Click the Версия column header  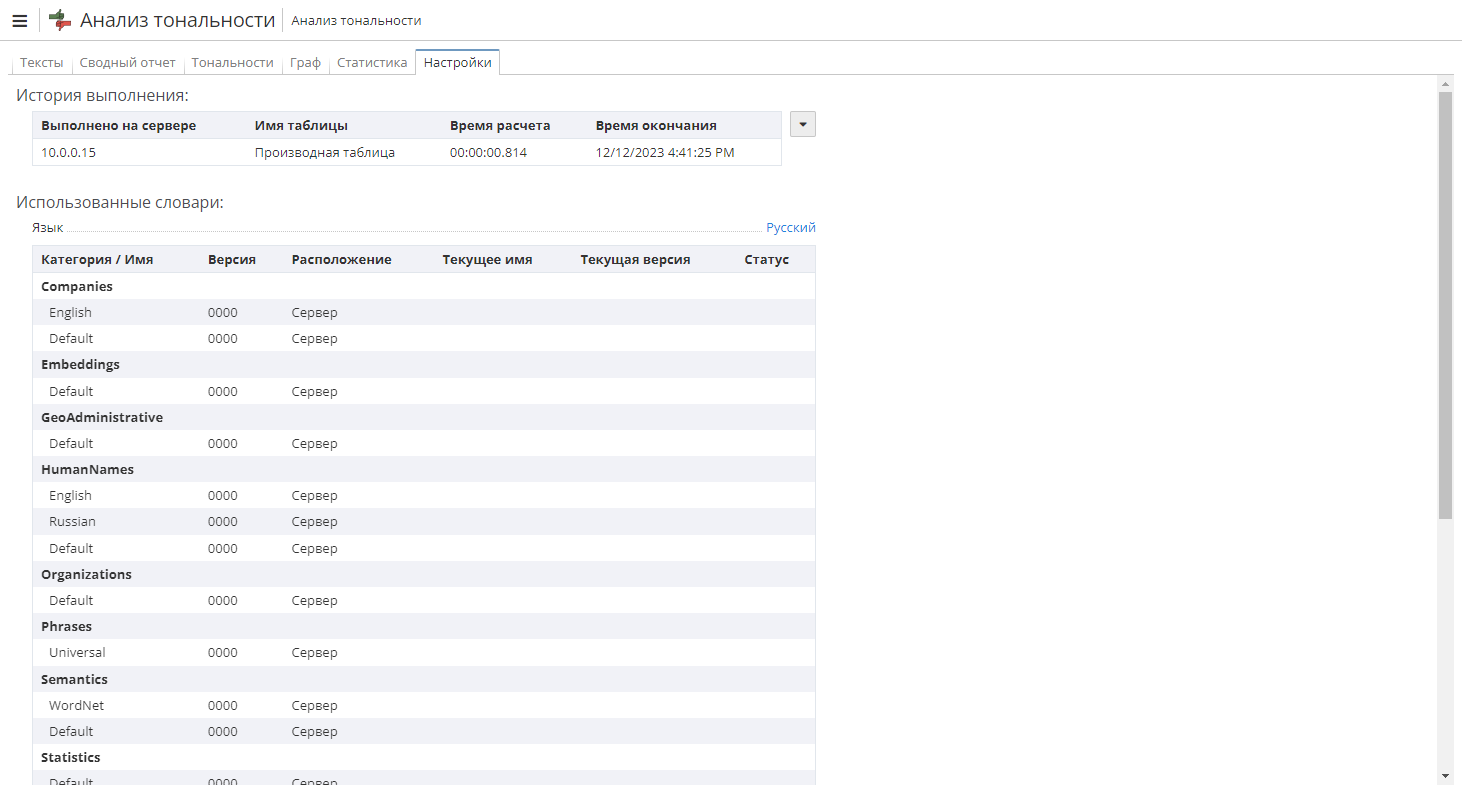[x=232, y=260]
